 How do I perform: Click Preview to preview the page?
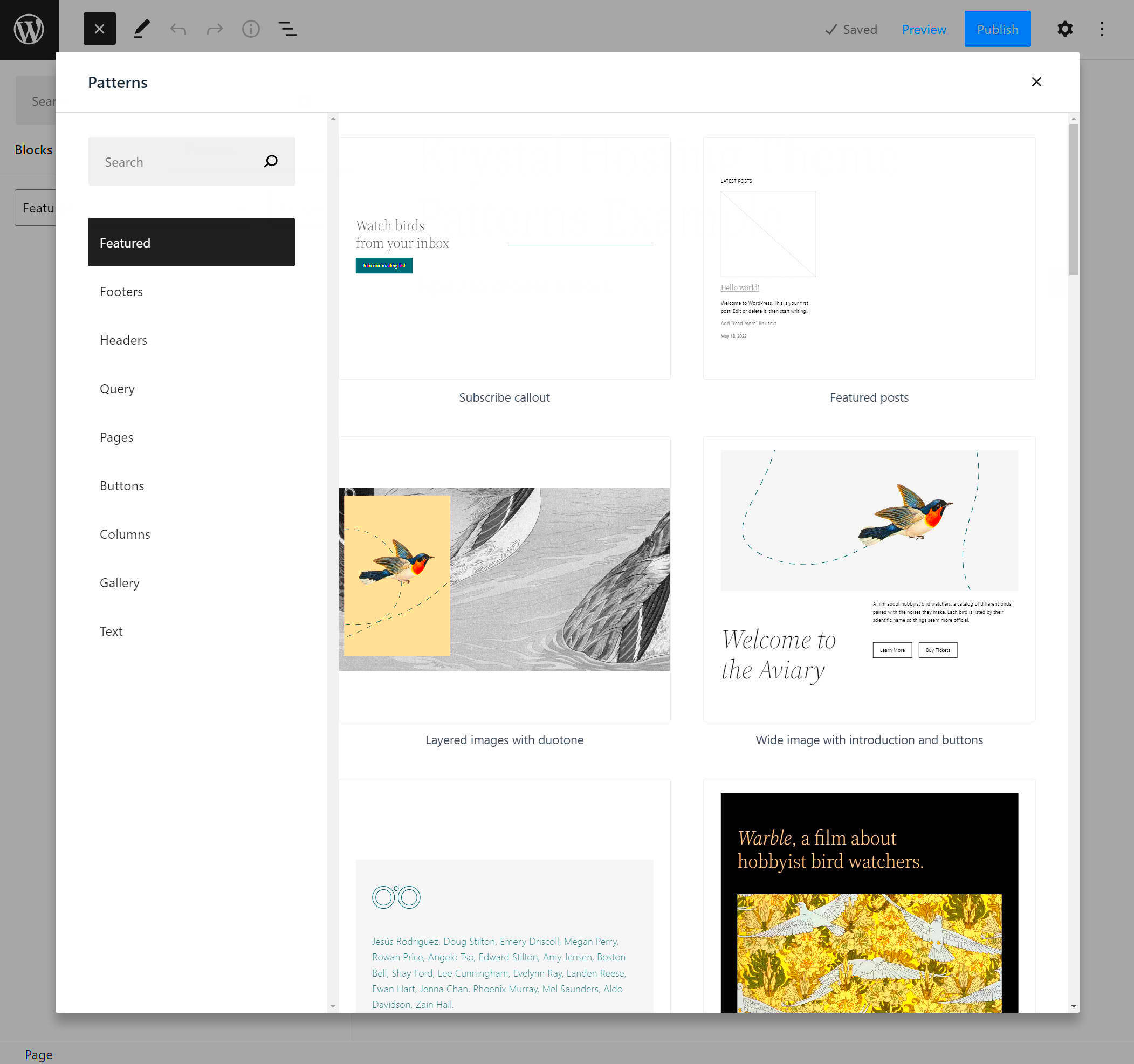point(923,29)
